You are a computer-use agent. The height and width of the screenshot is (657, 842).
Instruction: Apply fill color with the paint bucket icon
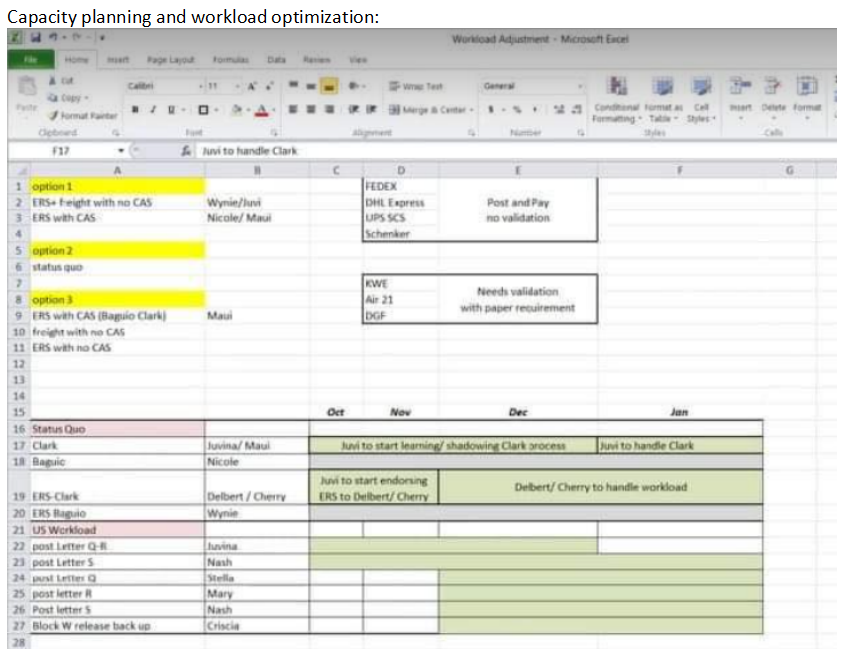(x=236, y=110)
